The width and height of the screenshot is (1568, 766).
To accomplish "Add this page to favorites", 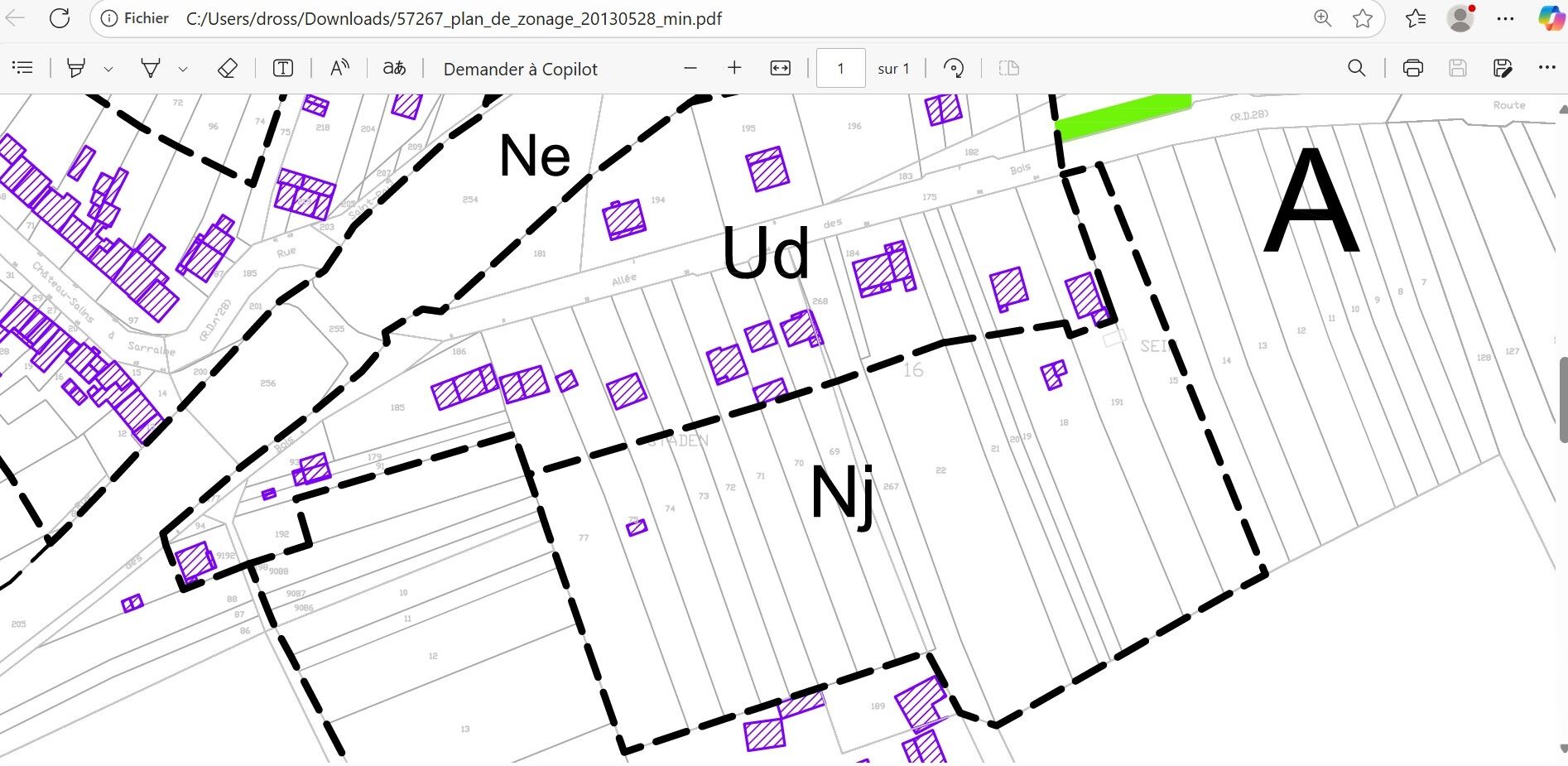I will coord(1363,18).
